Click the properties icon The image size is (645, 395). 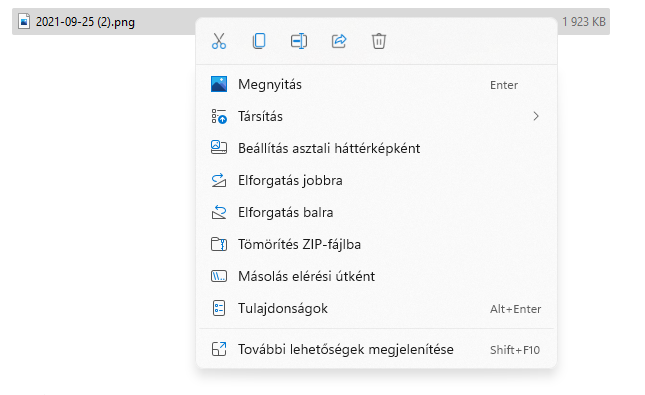[x=219, y=308]
